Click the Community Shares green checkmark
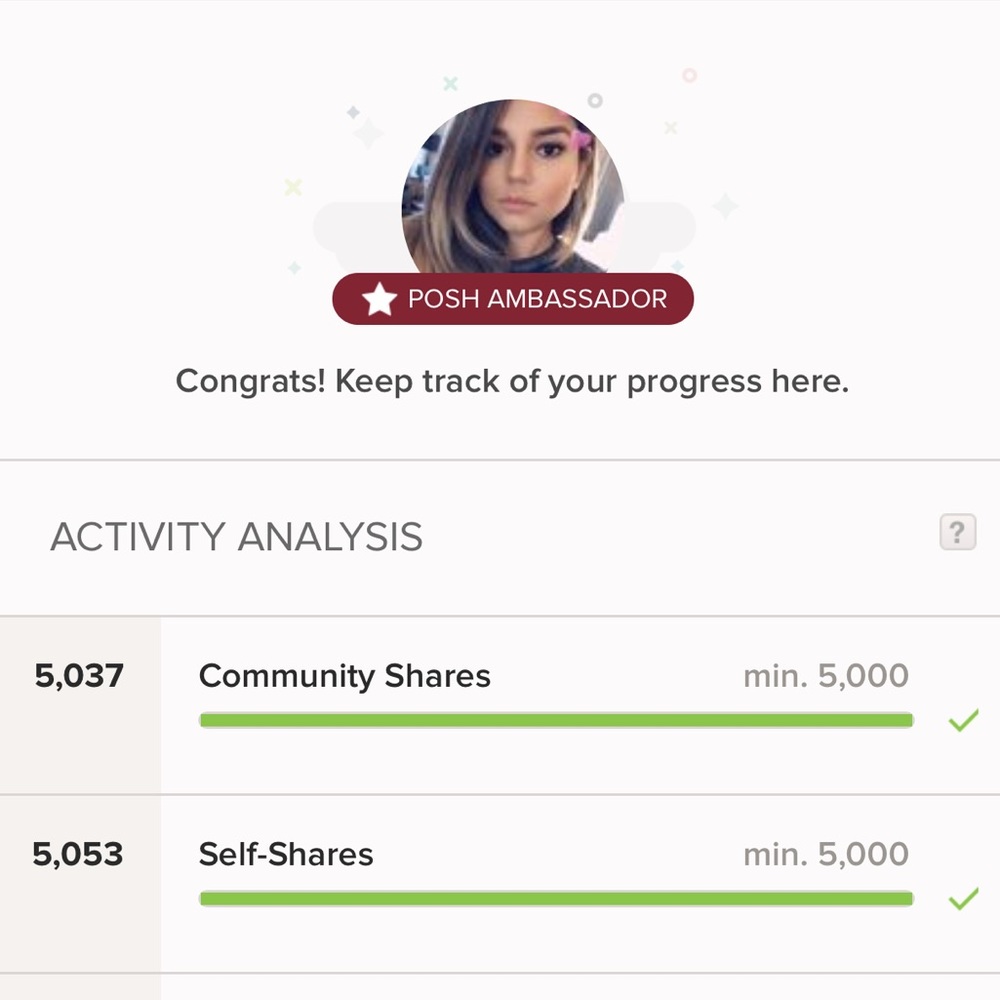 (962, 720)
